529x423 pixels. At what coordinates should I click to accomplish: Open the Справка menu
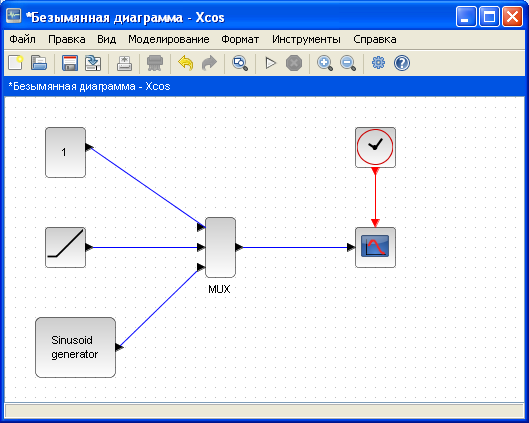click(375, 39)
